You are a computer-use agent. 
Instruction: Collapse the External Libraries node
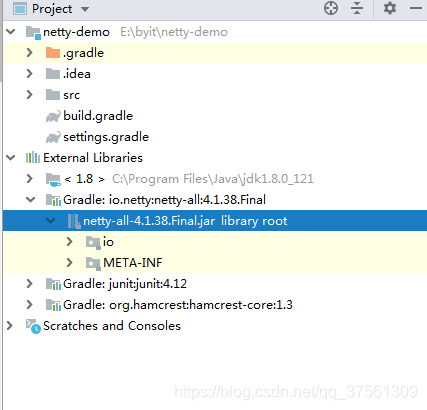point(11,158)
